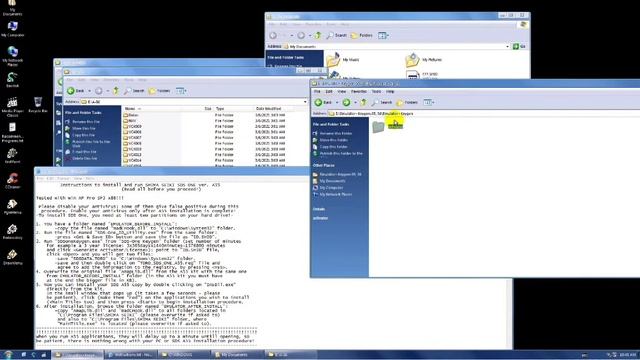Image resolution: width=640 pixels, height=360 pixels.
Task: Go Back in the E:\A-5E window
Action: (76, 91)
